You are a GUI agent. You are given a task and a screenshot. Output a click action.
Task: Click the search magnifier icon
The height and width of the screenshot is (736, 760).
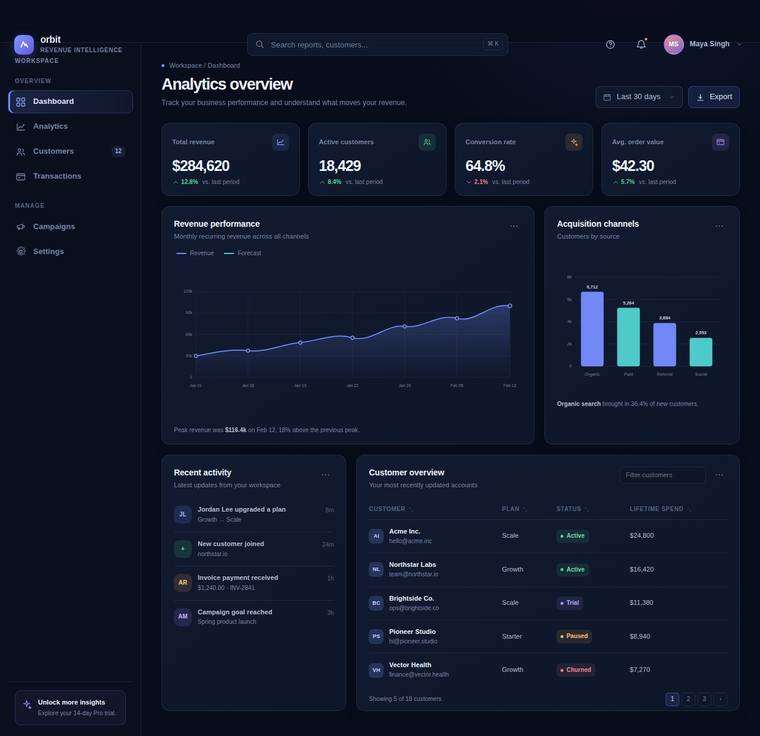coord(260,45)
